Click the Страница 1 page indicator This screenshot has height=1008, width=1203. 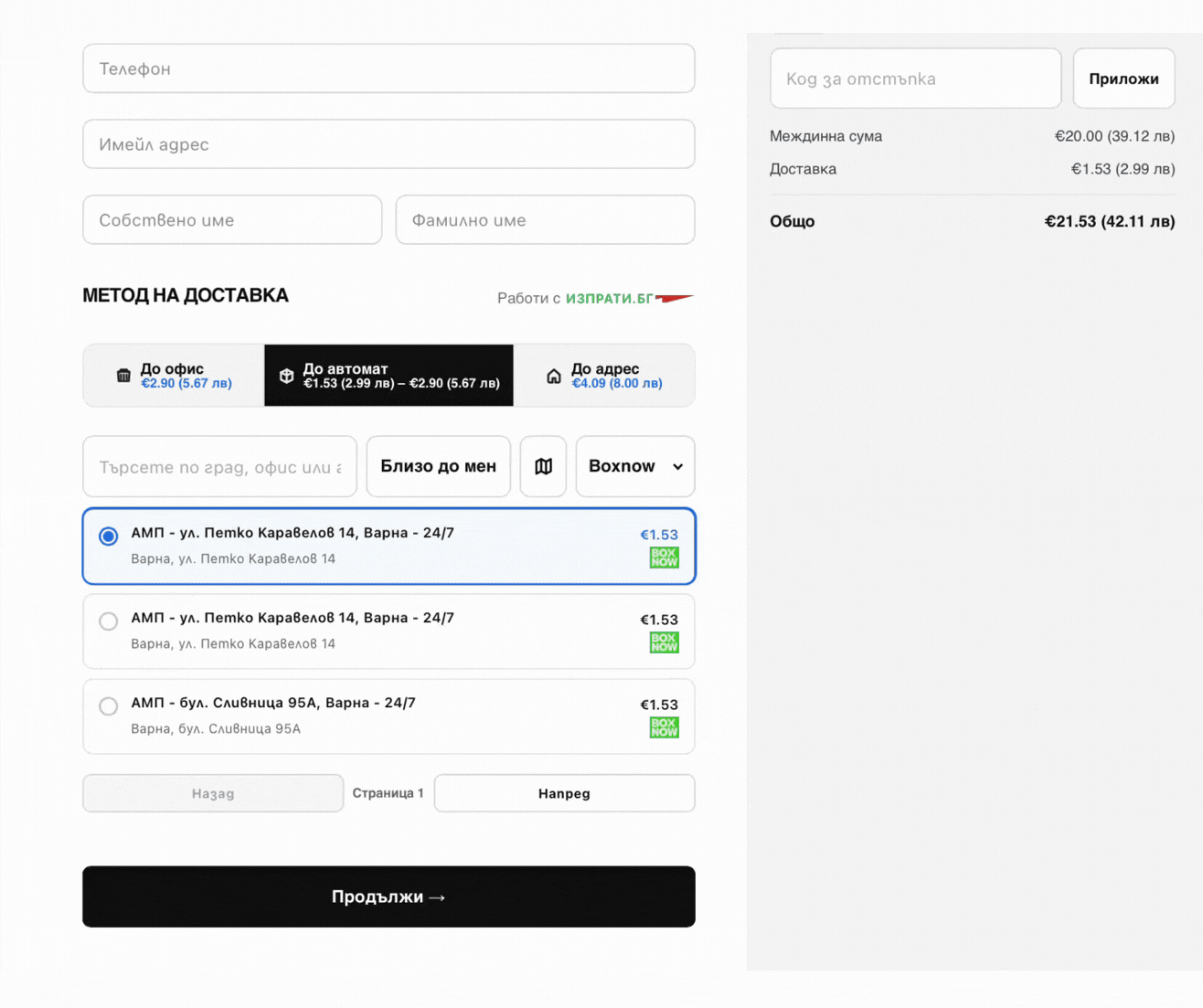click(388, 793)
